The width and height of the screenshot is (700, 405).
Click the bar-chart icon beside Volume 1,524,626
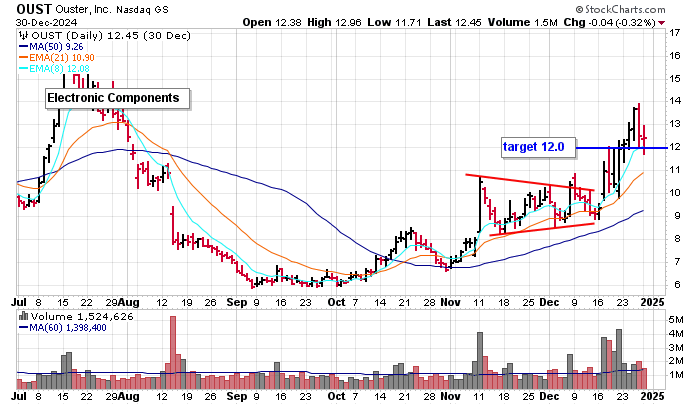point(24,317)
